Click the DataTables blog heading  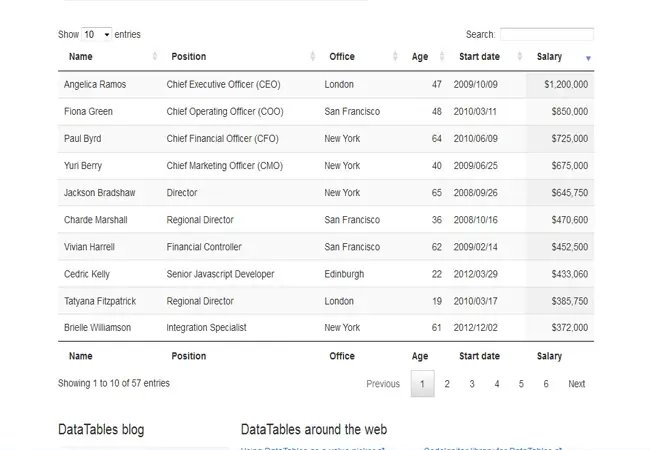(x=101, y=430)
